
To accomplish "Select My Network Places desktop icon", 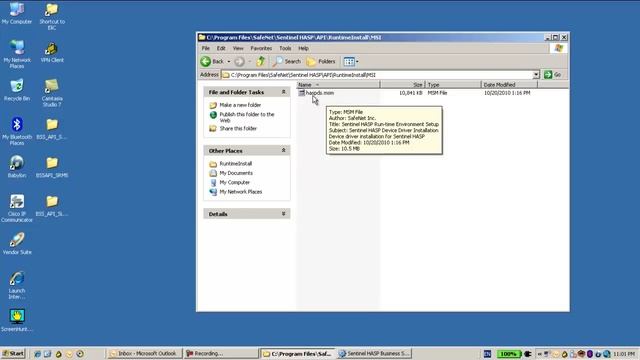I will pos(17,54).
